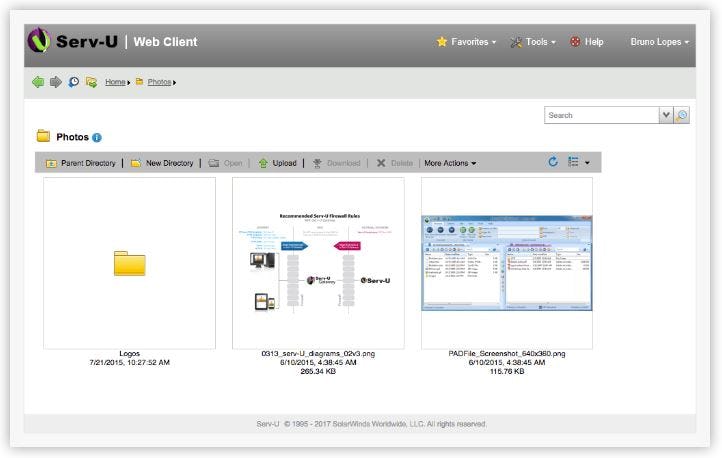Click Parent Directory button

pos(81,163)
